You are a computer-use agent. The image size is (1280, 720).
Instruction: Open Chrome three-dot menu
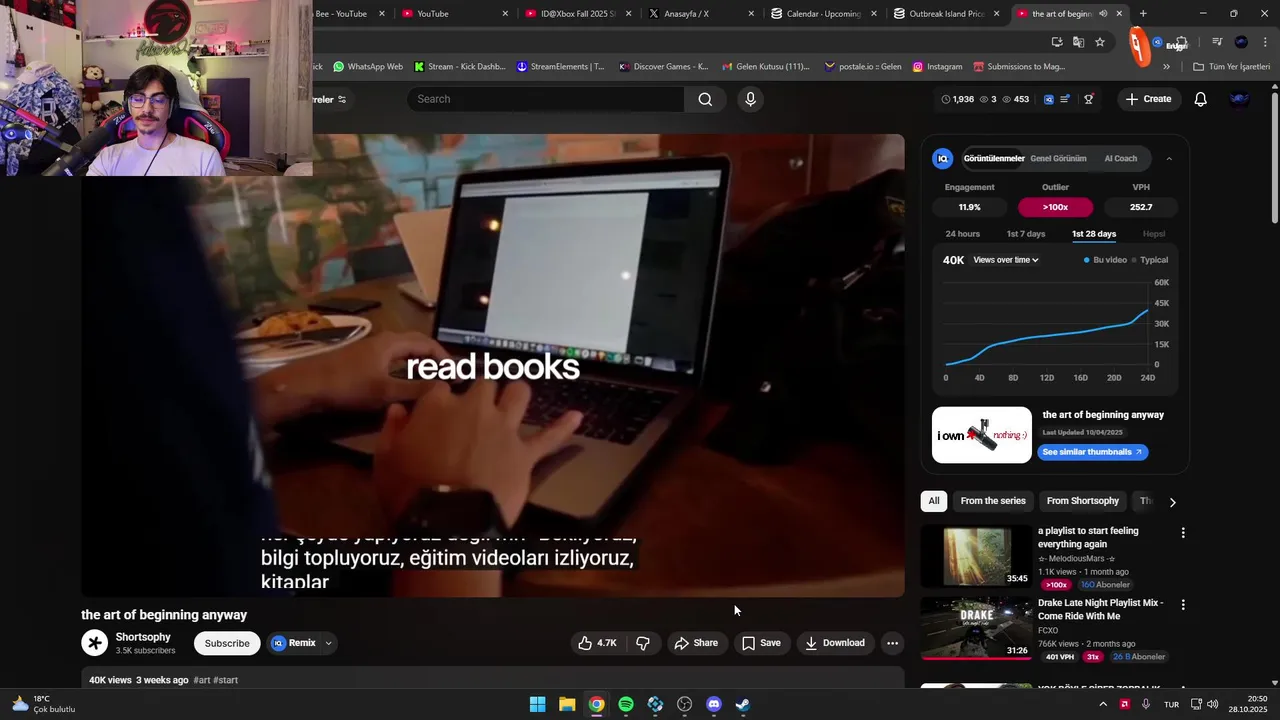click(1264, 42)
